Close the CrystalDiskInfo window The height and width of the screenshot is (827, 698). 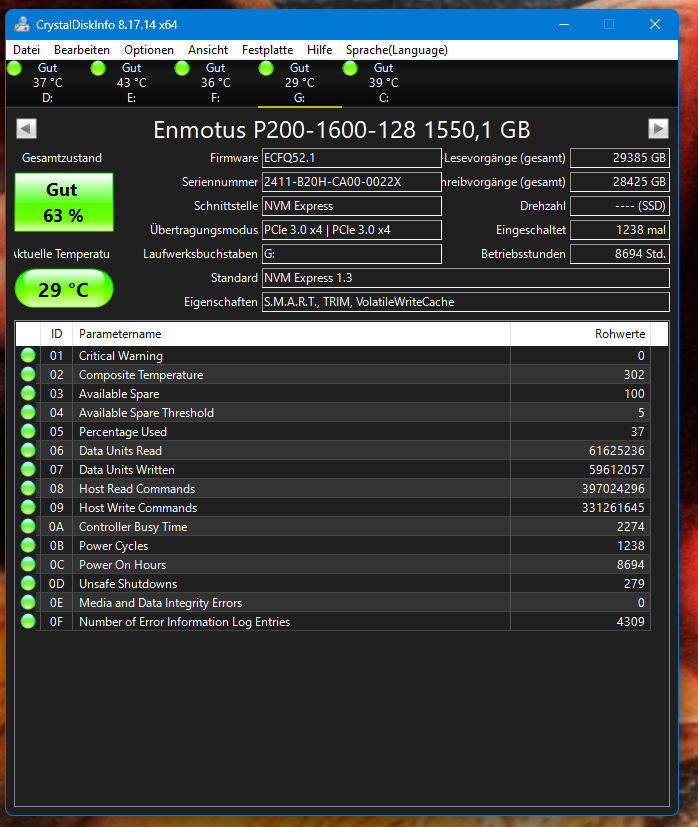pyautogui.click(x=655, y=24)
